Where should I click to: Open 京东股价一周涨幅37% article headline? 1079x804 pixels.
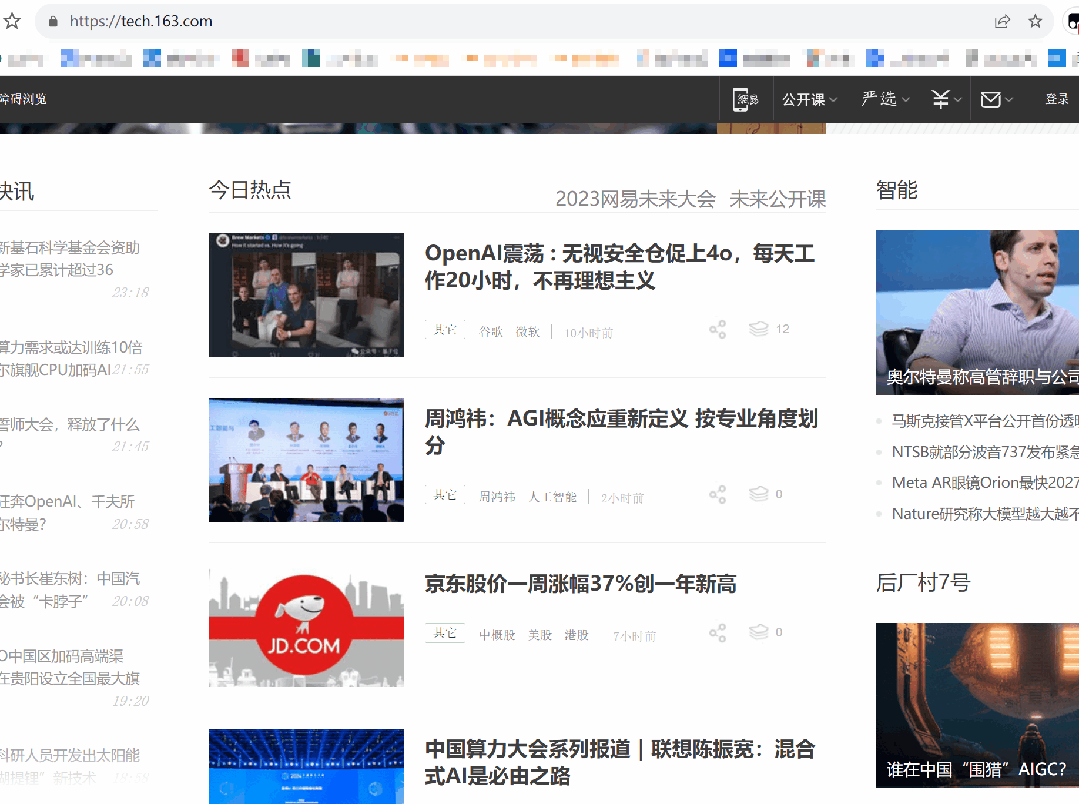(580, 584)
